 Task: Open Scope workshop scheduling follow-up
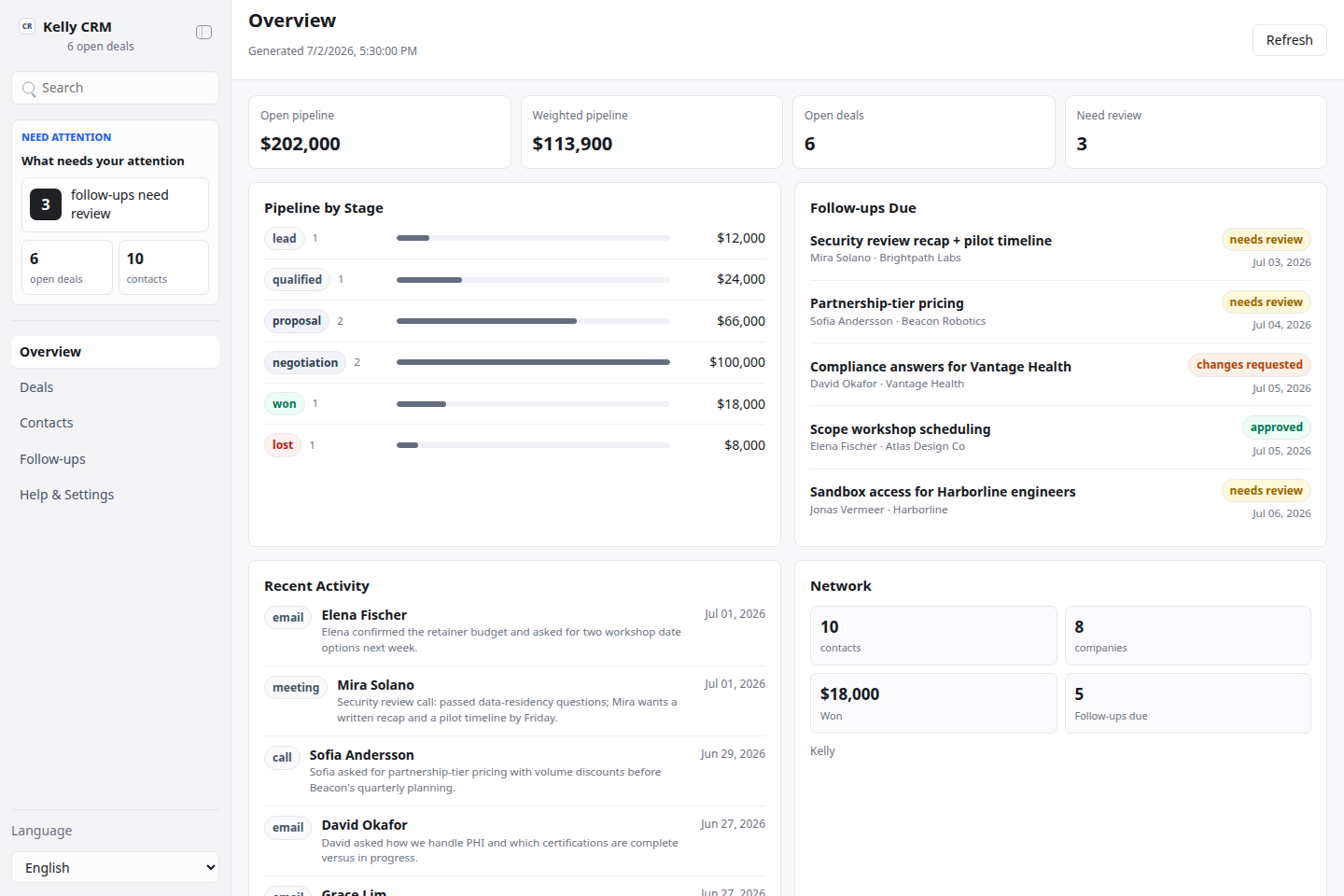point(1060,438)
